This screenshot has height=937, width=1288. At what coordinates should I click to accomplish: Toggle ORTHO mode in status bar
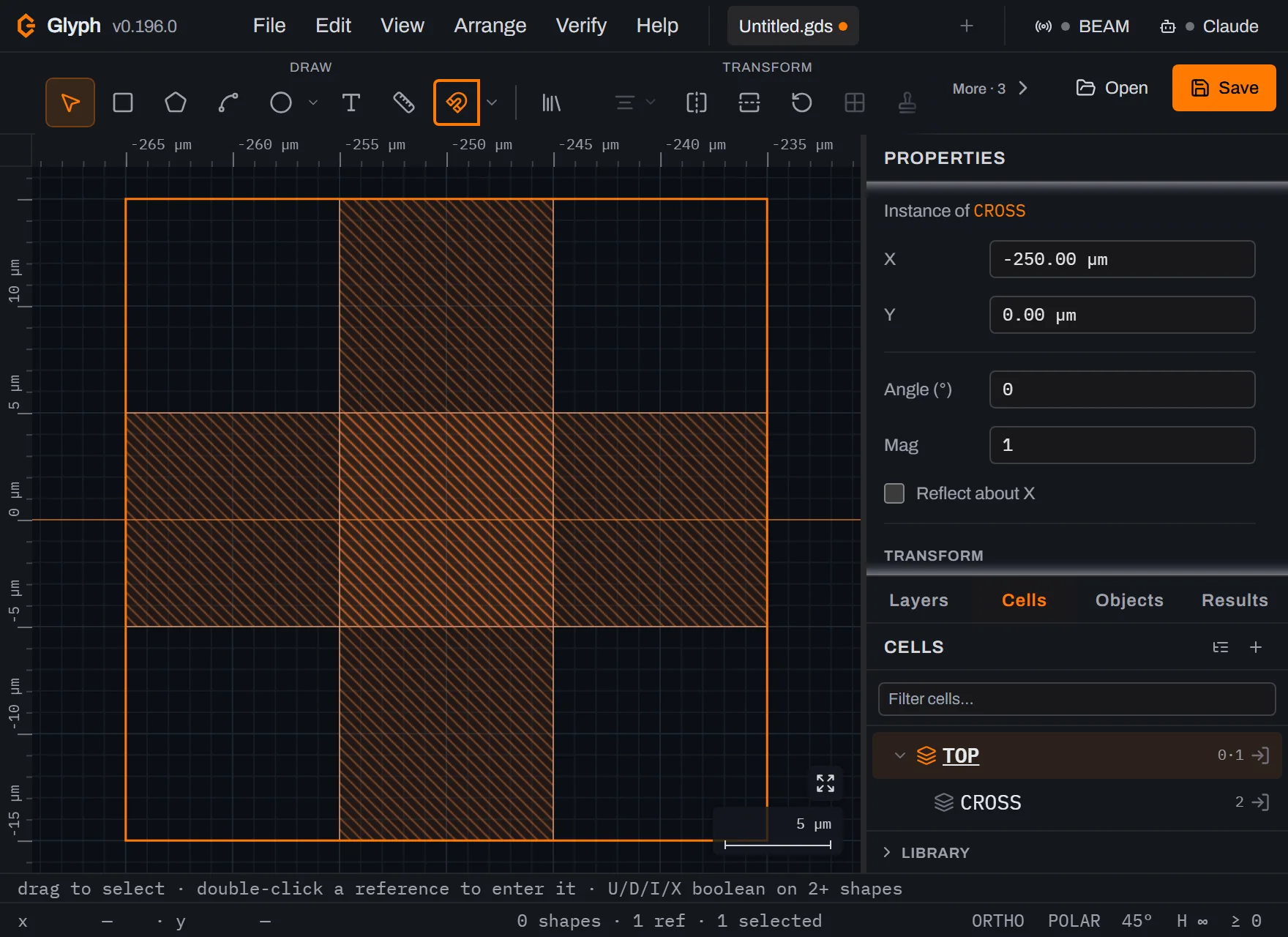pos(997,921)
